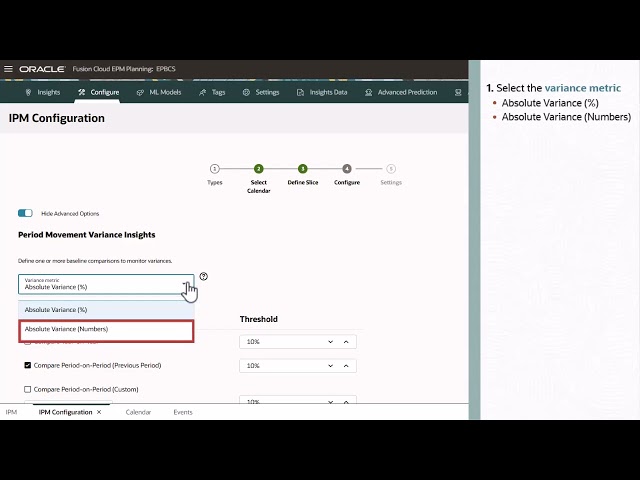Increase the first threshold value
Viewport: 640px width, 480px height.
pos(346,342)
